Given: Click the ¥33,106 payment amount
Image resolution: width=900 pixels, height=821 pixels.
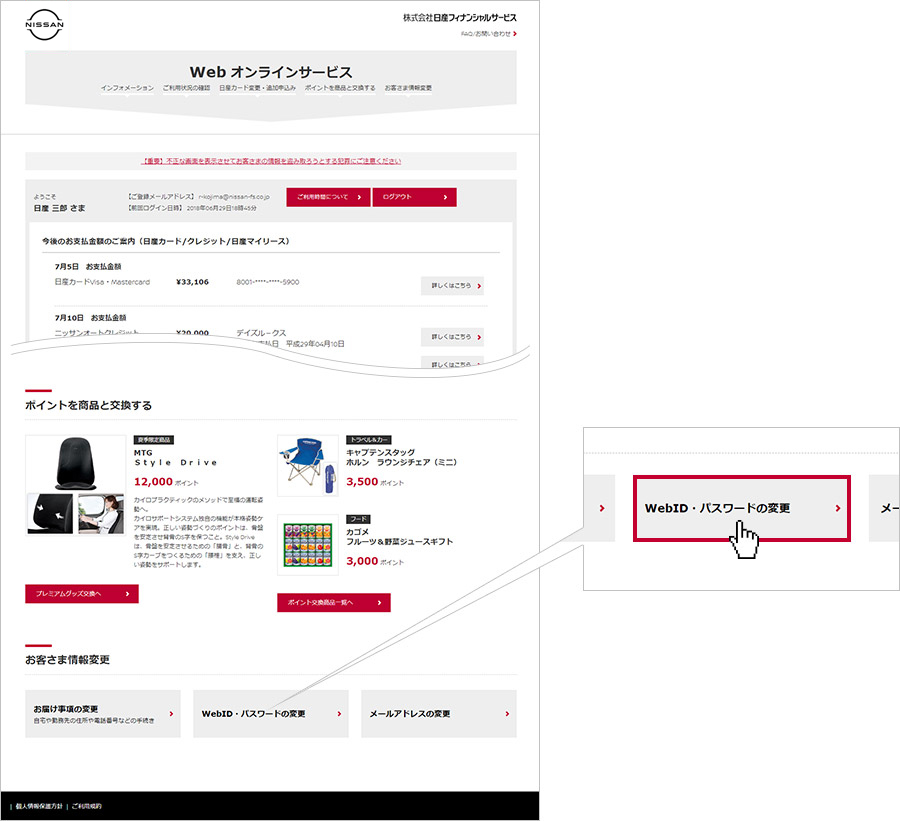Looking at the screenshot, I should [x=192, y=282].
